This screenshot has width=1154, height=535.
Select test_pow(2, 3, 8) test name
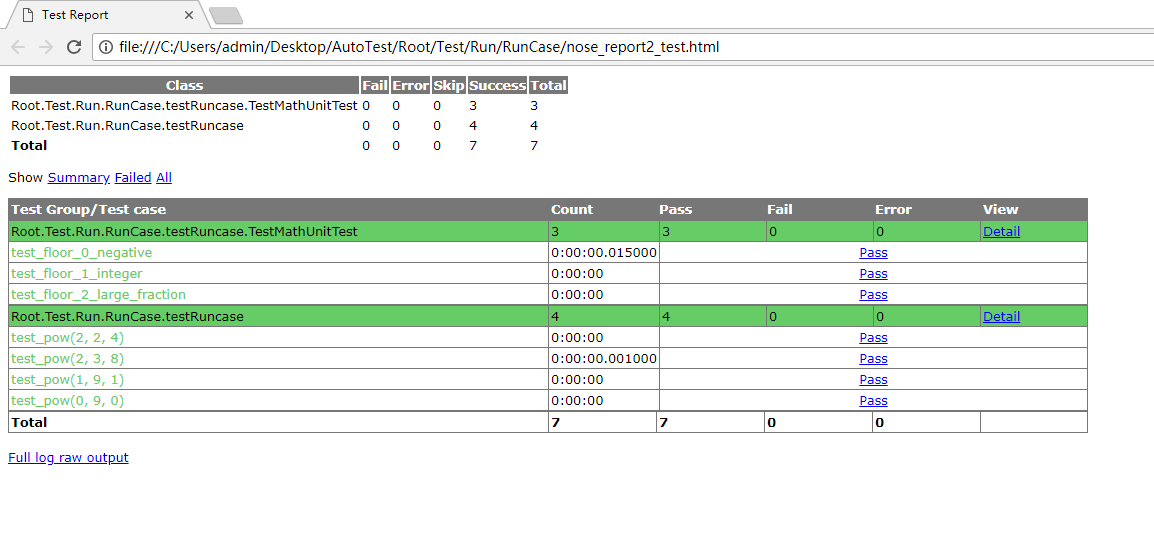tap(68, 359)
